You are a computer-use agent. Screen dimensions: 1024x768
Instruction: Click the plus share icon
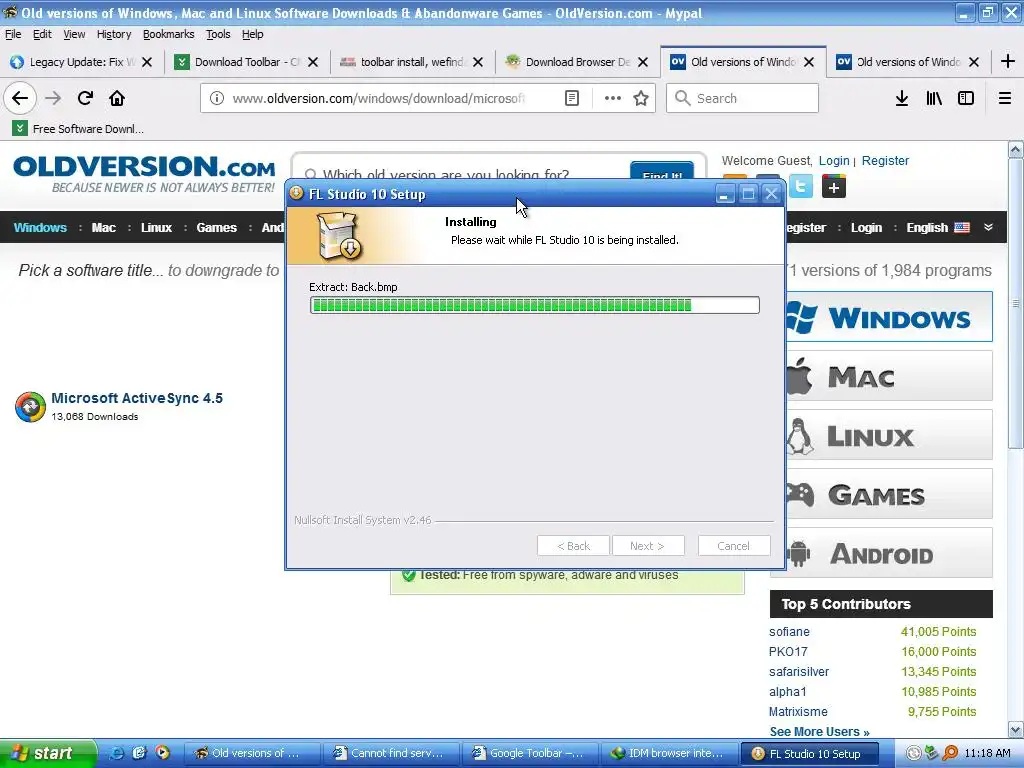tap(833, 187)
